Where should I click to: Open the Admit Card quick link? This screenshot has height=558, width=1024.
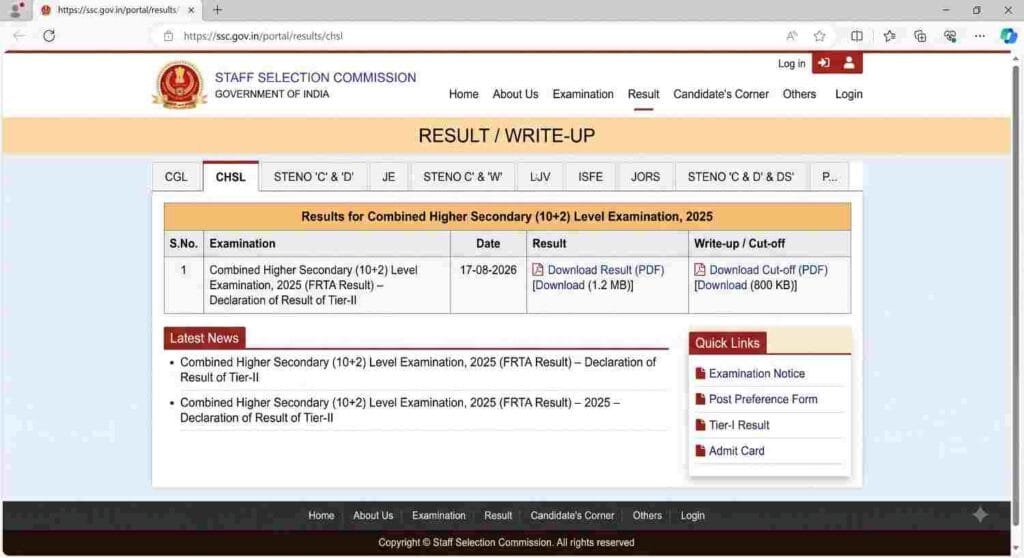(x=737, y=450)
